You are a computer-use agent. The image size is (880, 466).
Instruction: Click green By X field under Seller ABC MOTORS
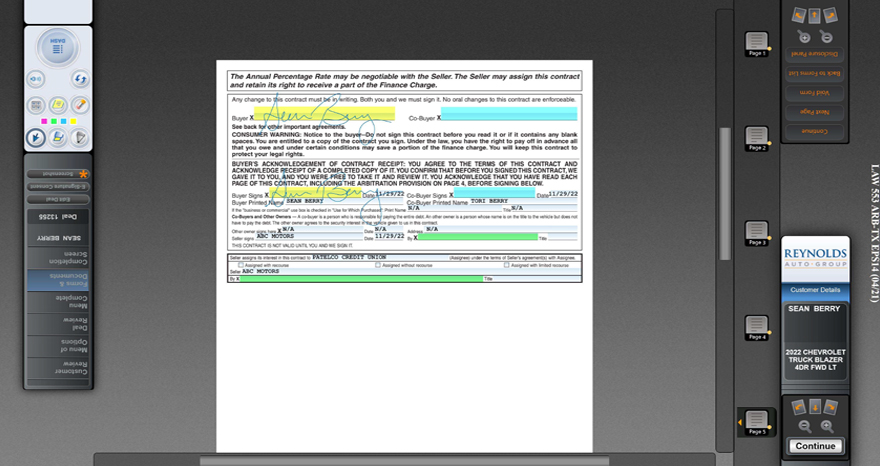(361, 278)
